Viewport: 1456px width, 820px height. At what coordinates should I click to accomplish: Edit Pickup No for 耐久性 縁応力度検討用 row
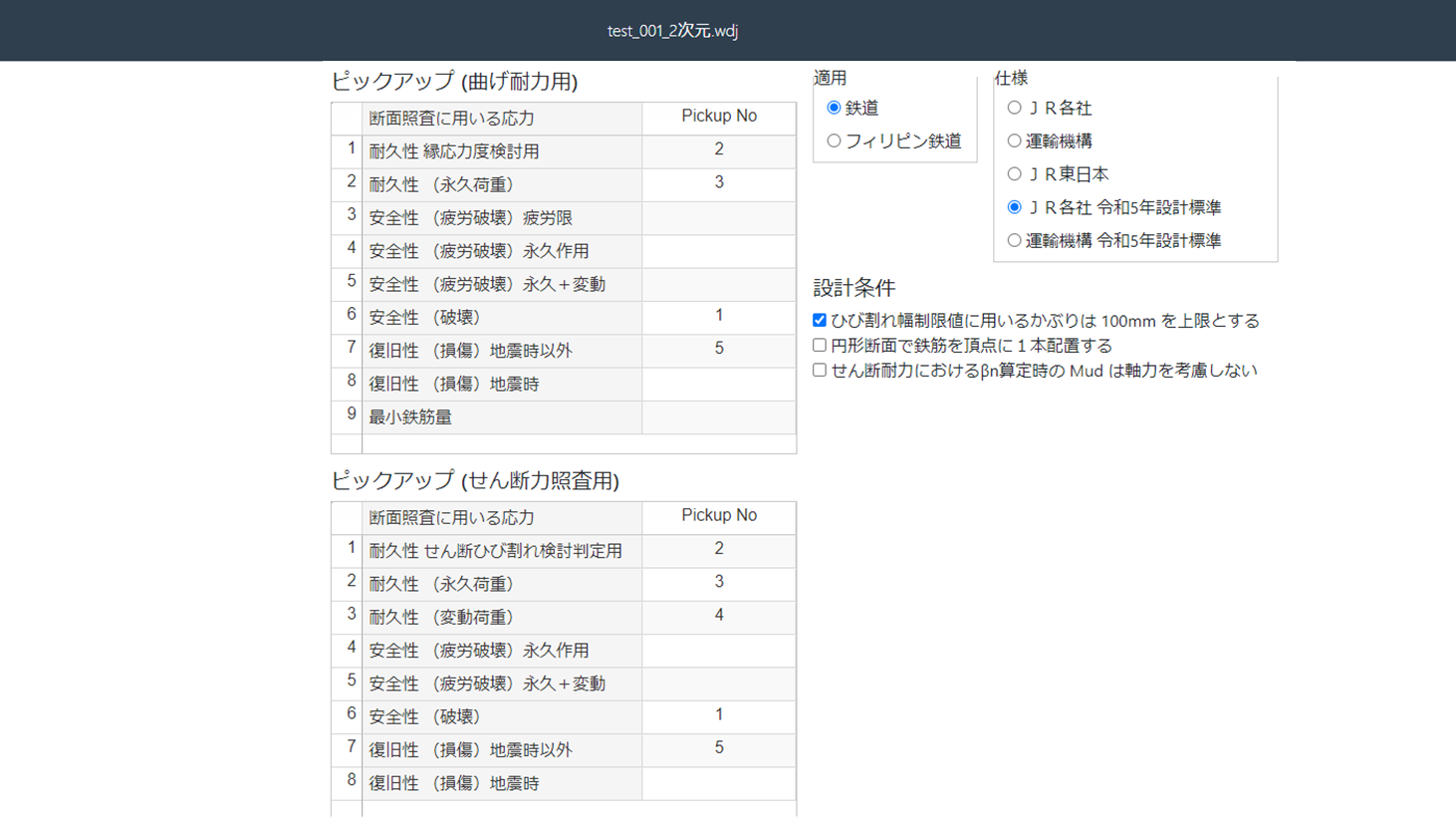(x=719, y=151)
